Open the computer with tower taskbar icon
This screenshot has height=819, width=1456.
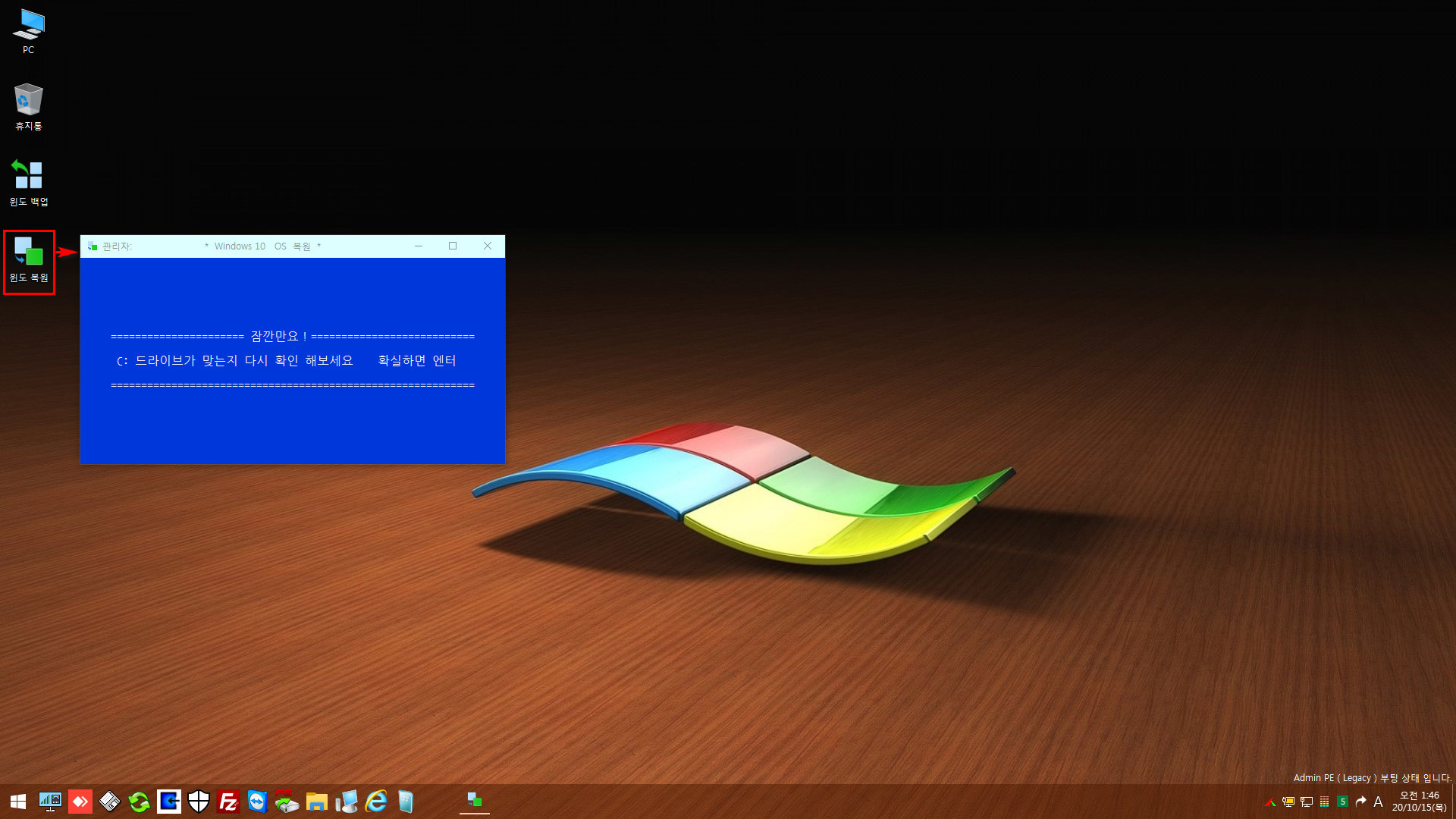347,802
